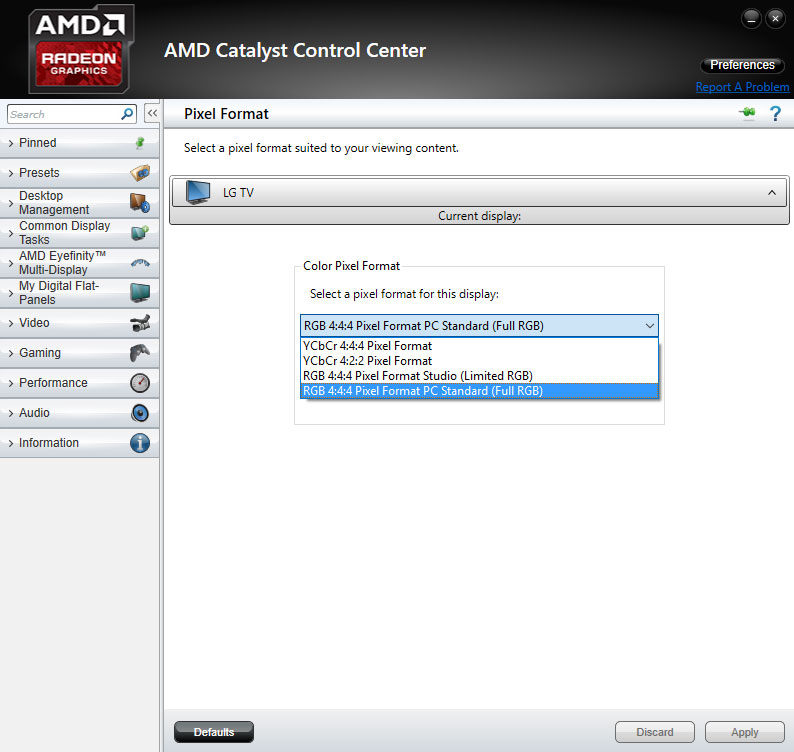This screenshot has height=752, width=794.
Task: Collapse the sidebar with double-chevron button
Action: pos(152,114)
